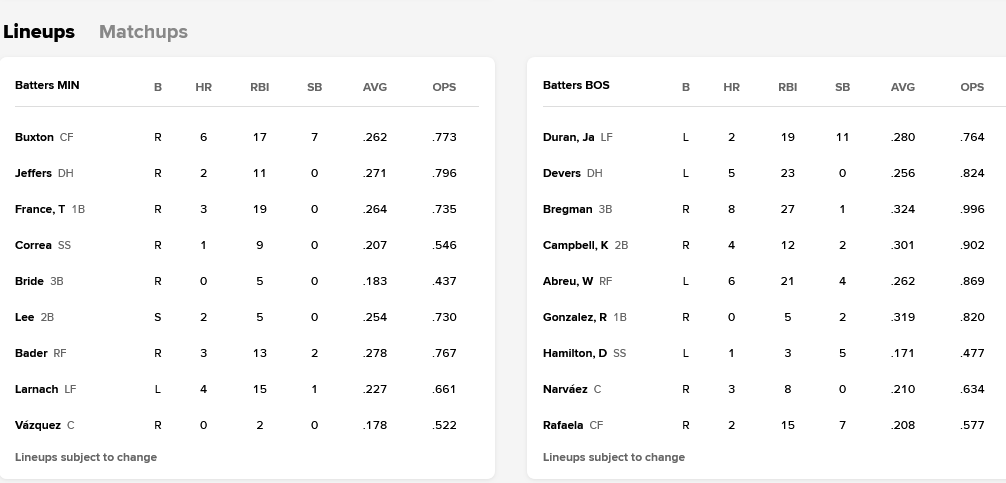This screenshot has height=483, width=1006.
Task: Open Duran, Ja player profile
Action: 568,137
